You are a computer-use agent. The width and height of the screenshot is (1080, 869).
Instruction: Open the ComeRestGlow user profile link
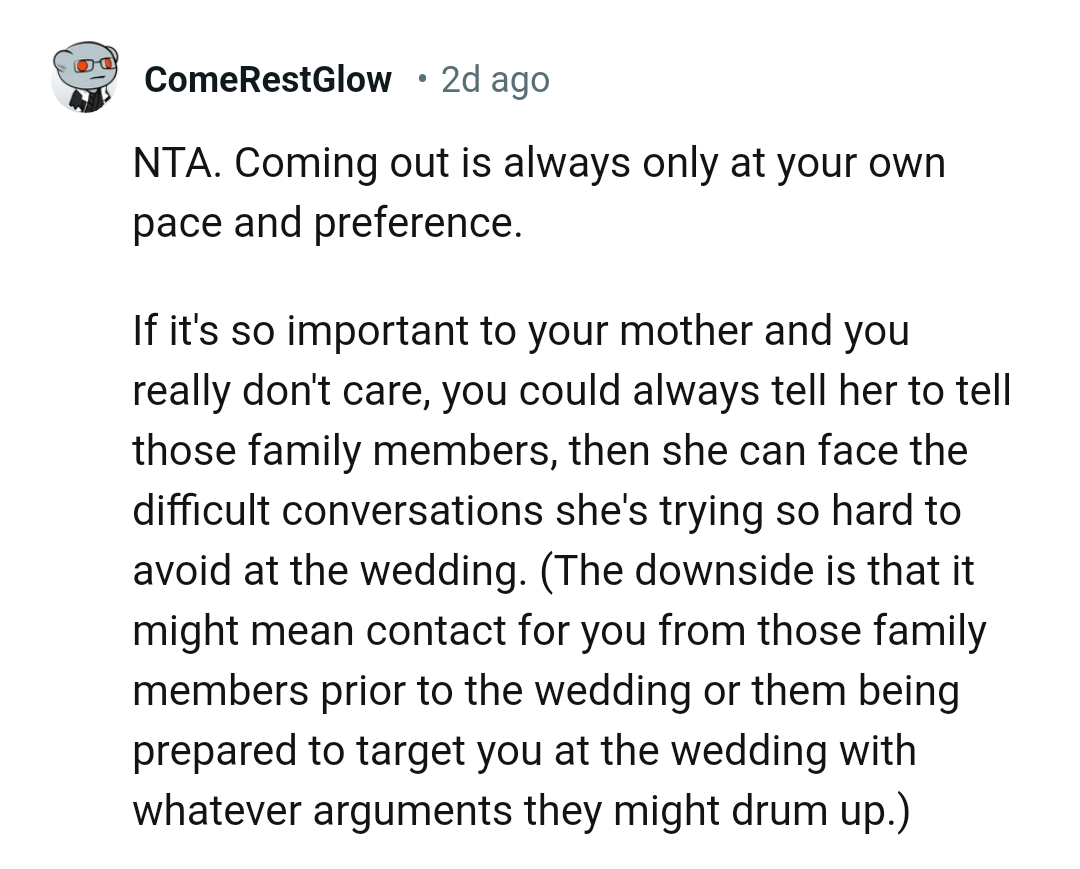tap(268, 79)
